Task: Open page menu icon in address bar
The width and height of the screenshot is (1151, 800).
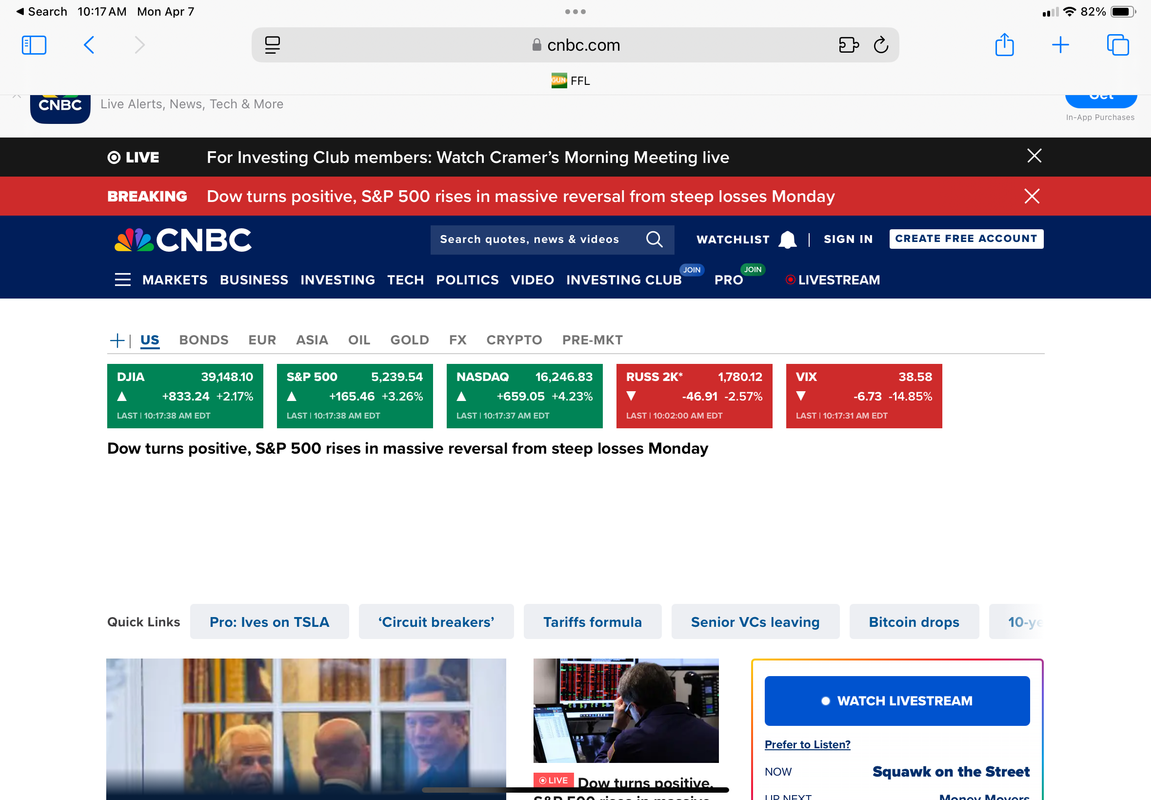Action: pos(272,46)
